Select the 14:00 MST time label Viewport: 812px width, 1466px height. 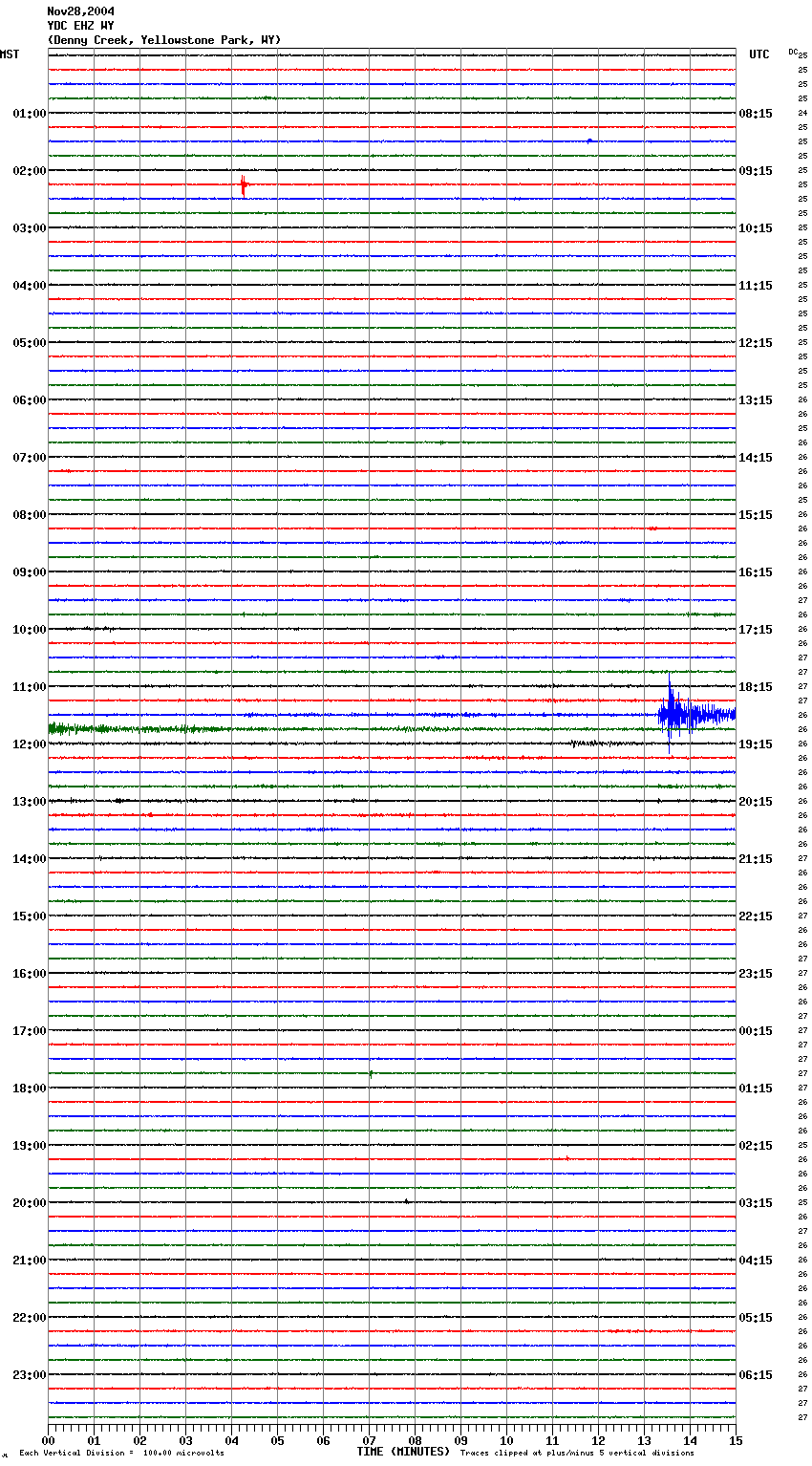(x=30, y=859)
